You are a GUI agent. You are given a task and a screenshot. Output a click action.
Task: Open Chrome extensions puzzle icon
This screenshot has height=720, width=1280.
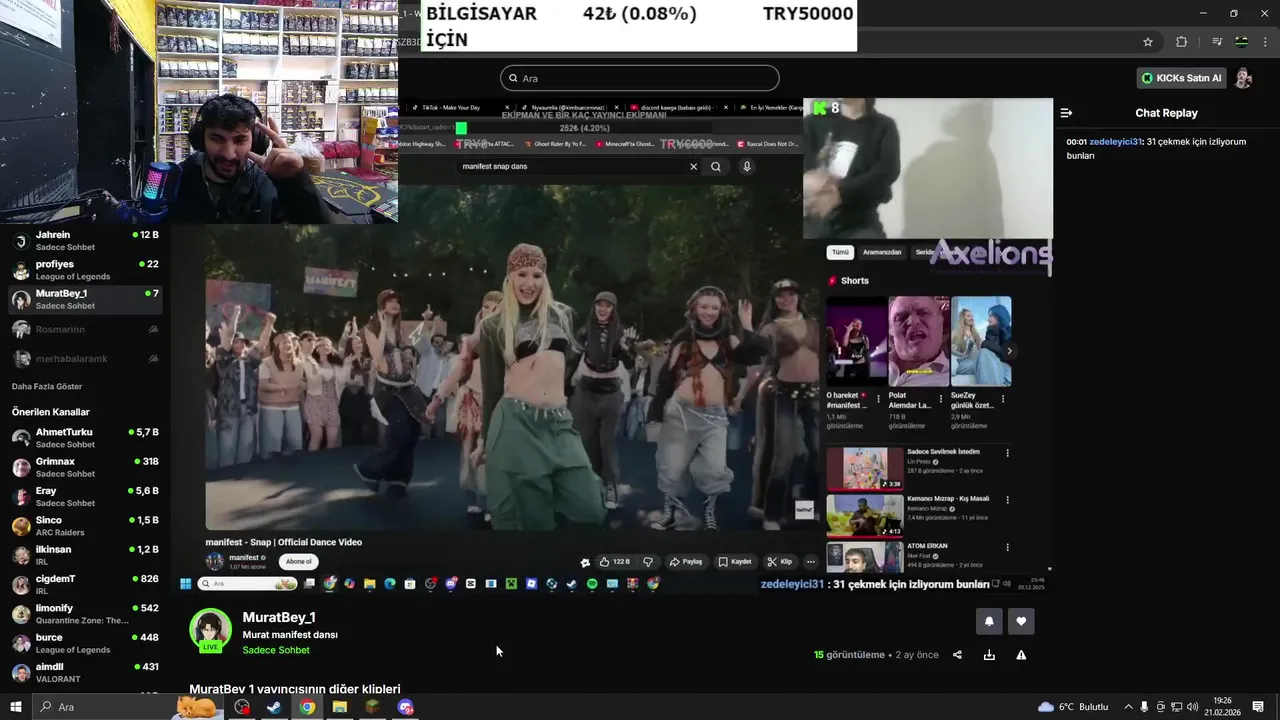[x=1181, y=42]
